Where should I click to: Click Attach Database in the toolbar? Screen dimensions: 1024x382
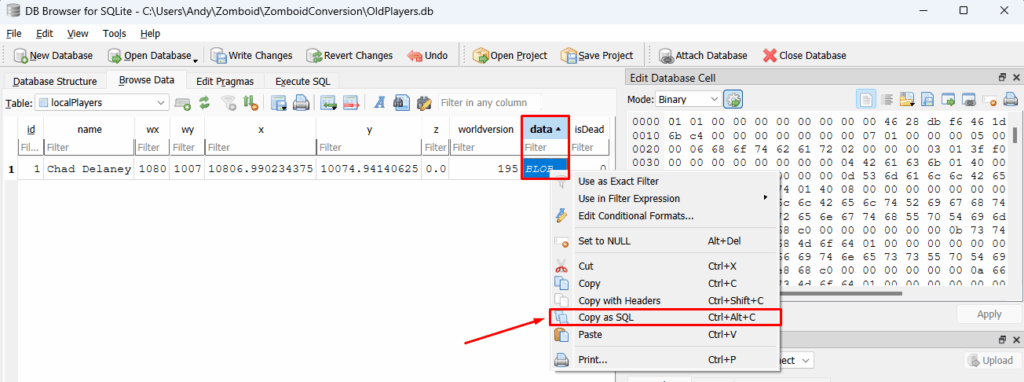(x=703, y=56)
